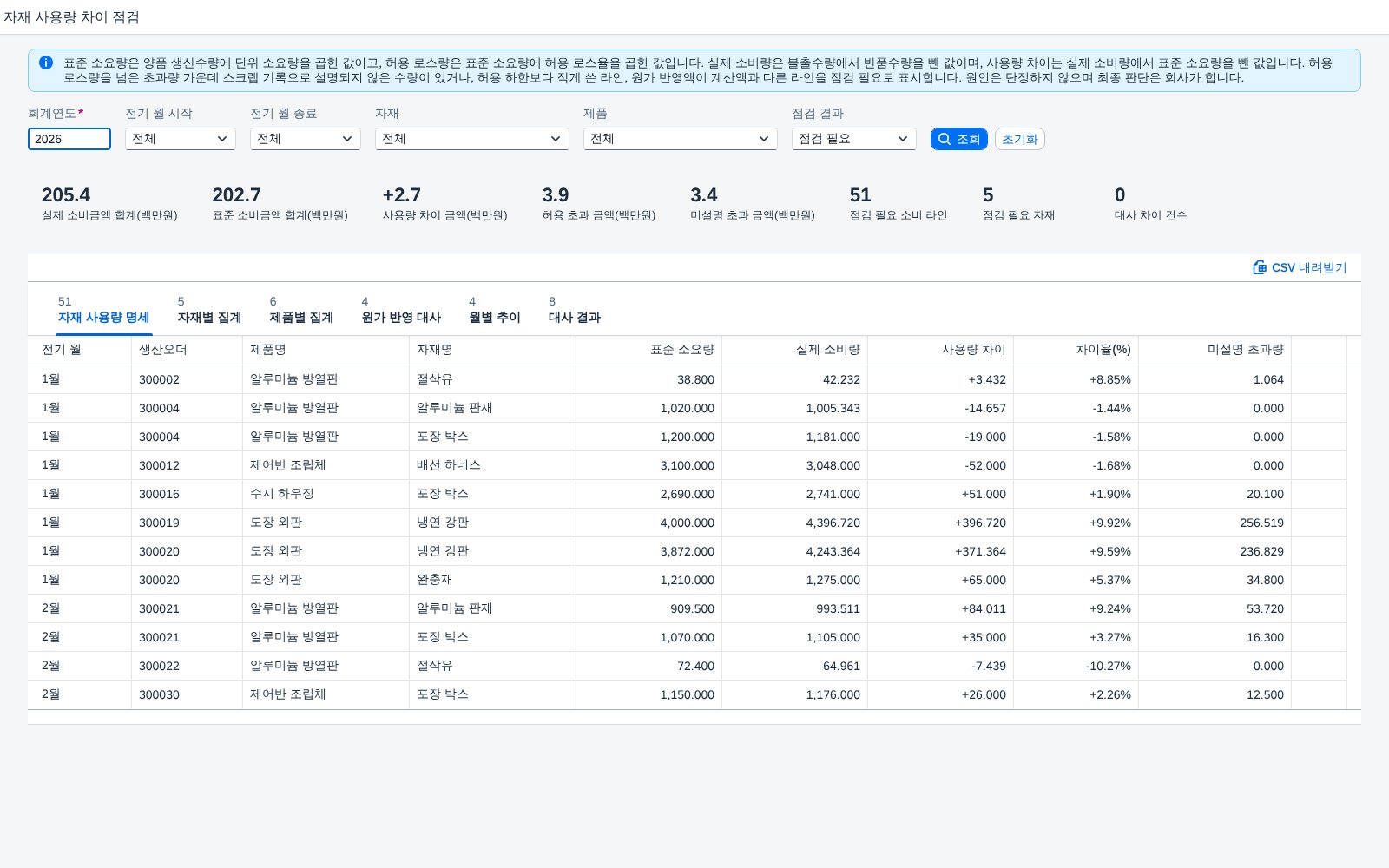Click the 실제 소비량 column header
Viewport: 1389px width, 868px height.
point(795,350)
